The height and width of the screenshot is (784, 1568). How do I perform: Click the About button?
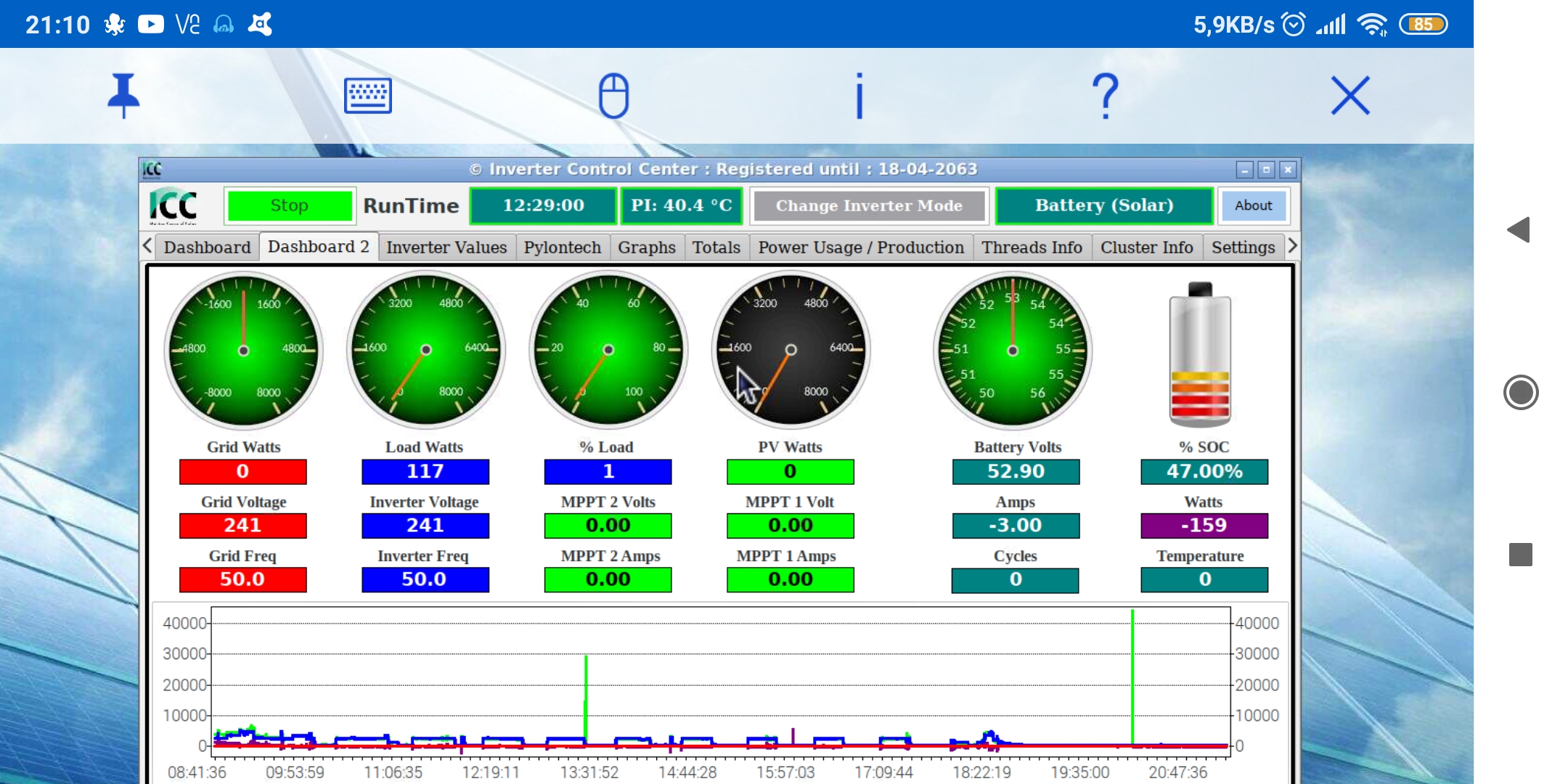point(1253,206)
